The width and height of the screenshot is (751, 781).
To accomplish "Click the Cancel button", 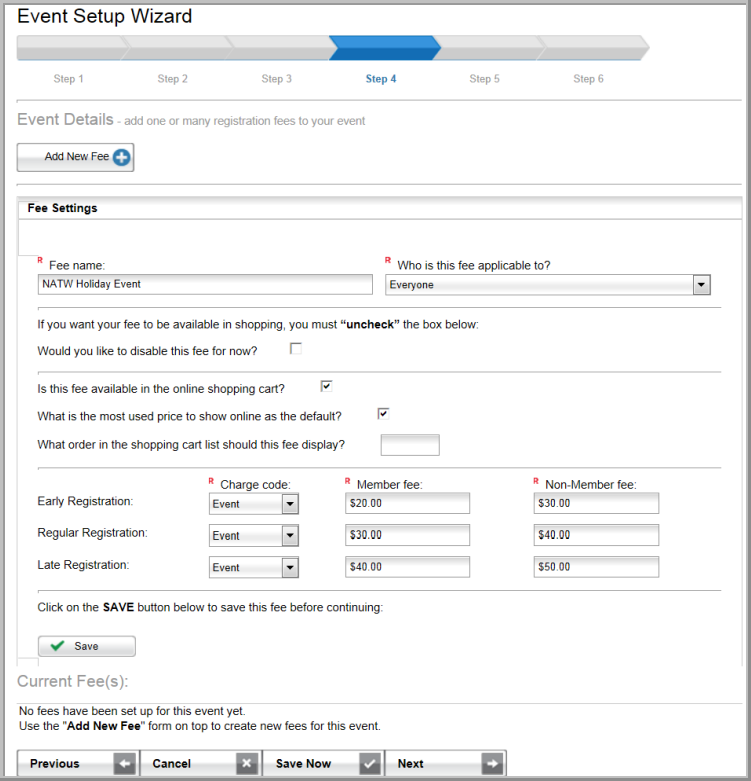I will (x=201, y=764).
